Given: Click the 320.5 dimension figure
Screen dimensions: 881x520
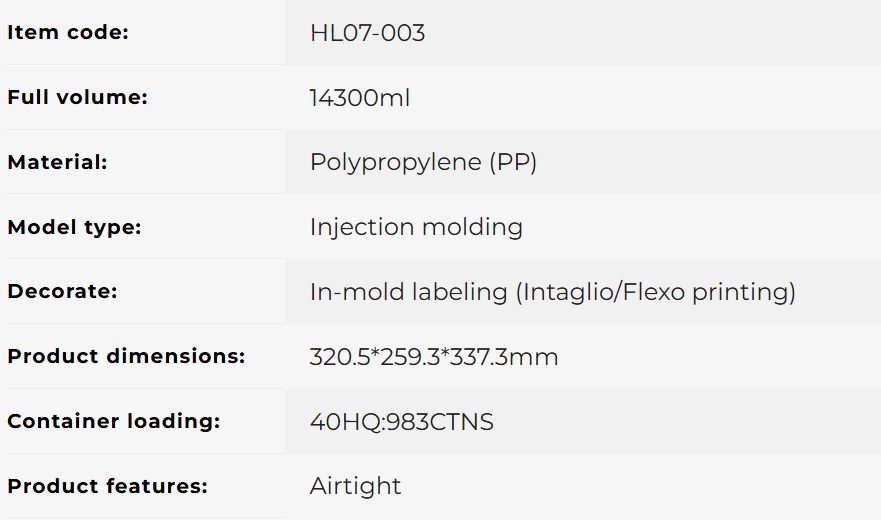Looking at the screenshot, I should [x=337, y=357].
